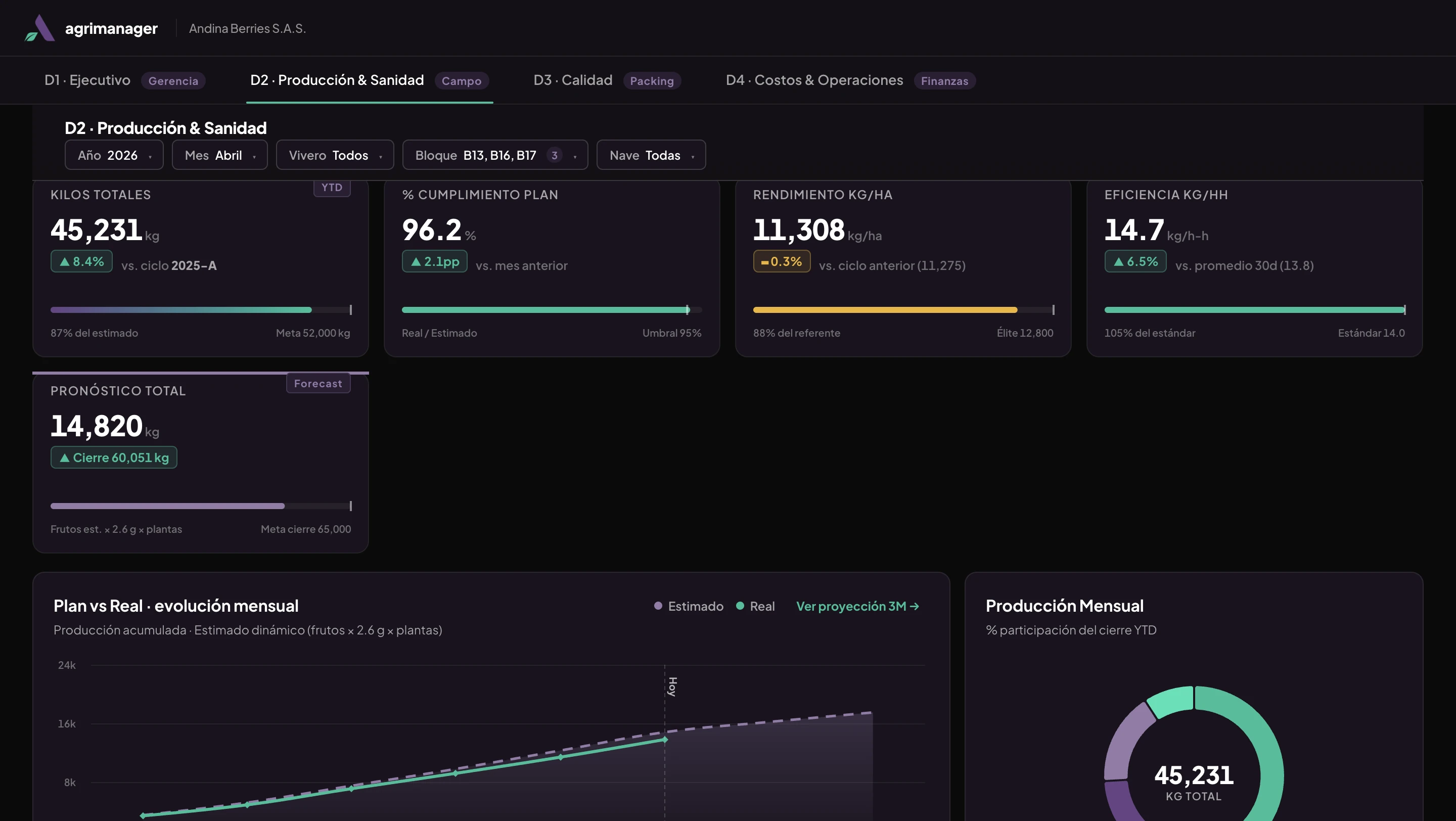Click the 105% del estándar label

(x=1150, y=333)
